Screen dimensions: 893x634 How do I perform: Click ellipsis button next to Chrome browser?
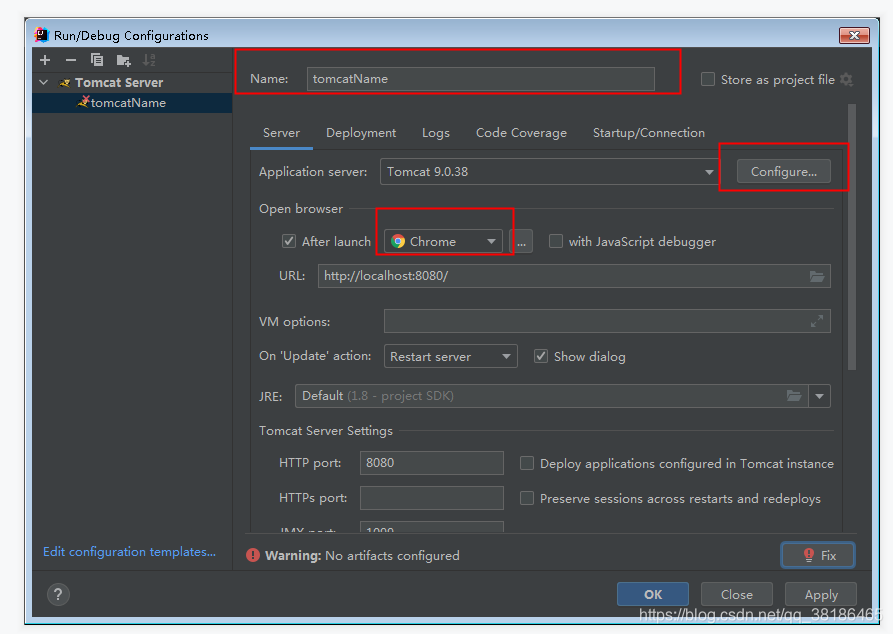coord(521,242)
